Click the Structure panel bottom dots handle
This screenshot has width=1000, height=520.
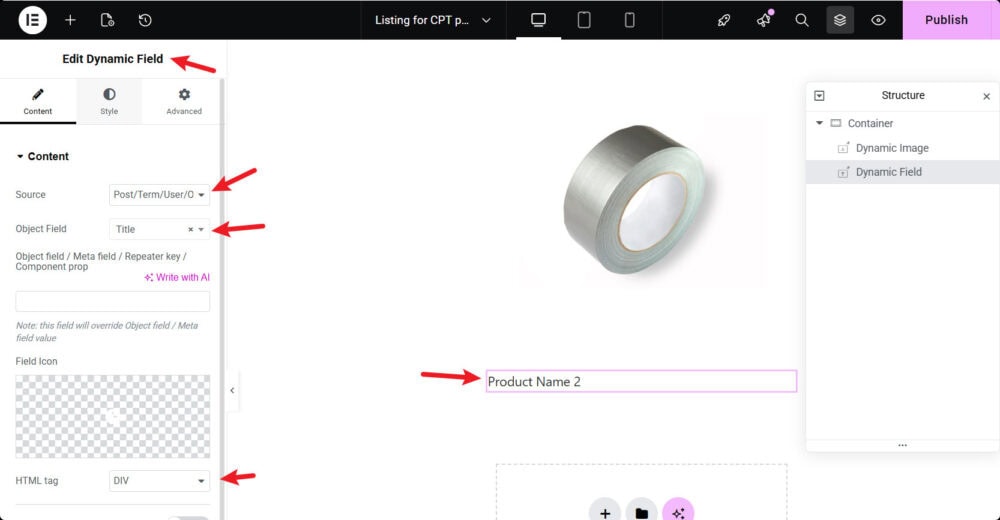pos(902,445)
